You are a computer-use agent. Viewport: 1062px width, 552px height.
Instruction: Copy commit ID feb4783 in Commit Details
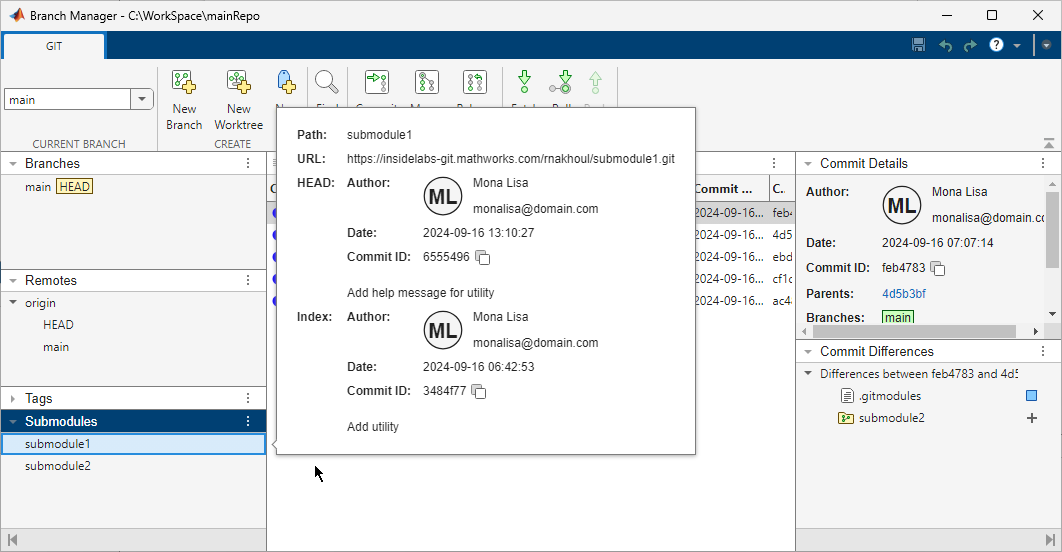(x=938, y=268)
